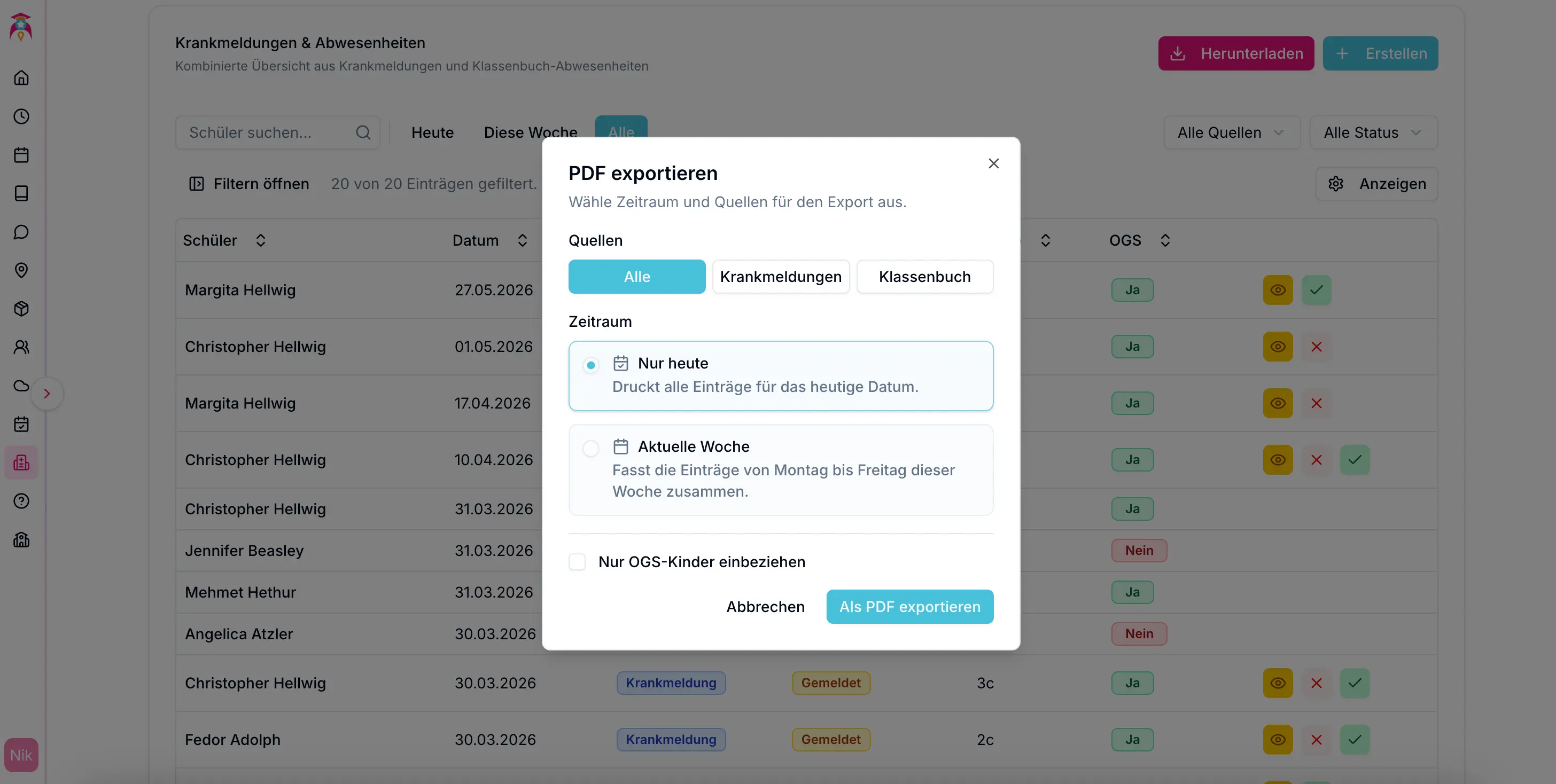Open the clock icon in sidebar

(x=21, y=116)
